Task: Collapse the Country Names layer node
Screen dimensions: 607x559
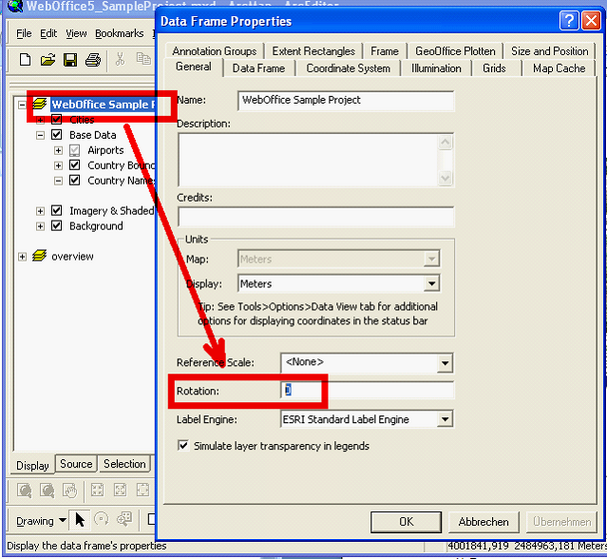Action: coord(58,180)
